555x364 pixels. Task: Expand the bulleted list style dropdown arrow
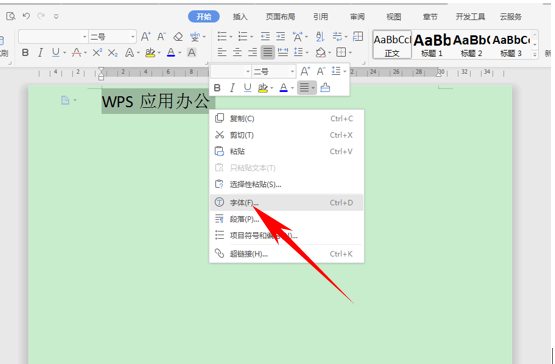[x=231, y=36]
